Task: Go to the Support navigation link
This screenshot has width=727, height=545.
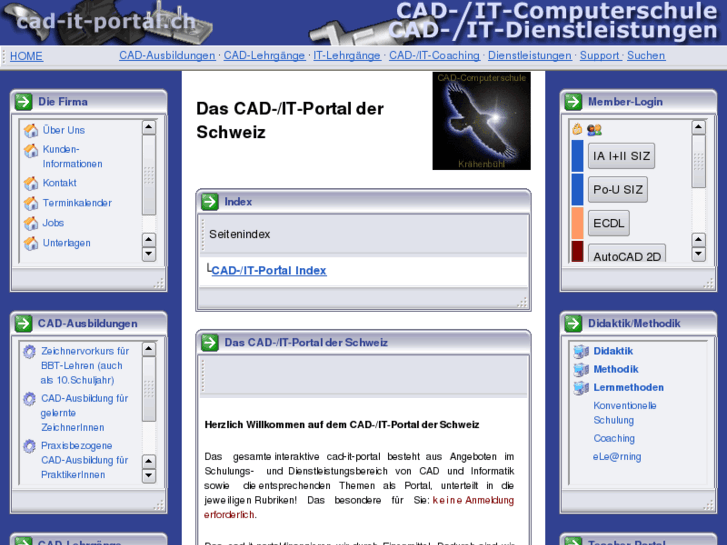Action: tap(599, 55)
